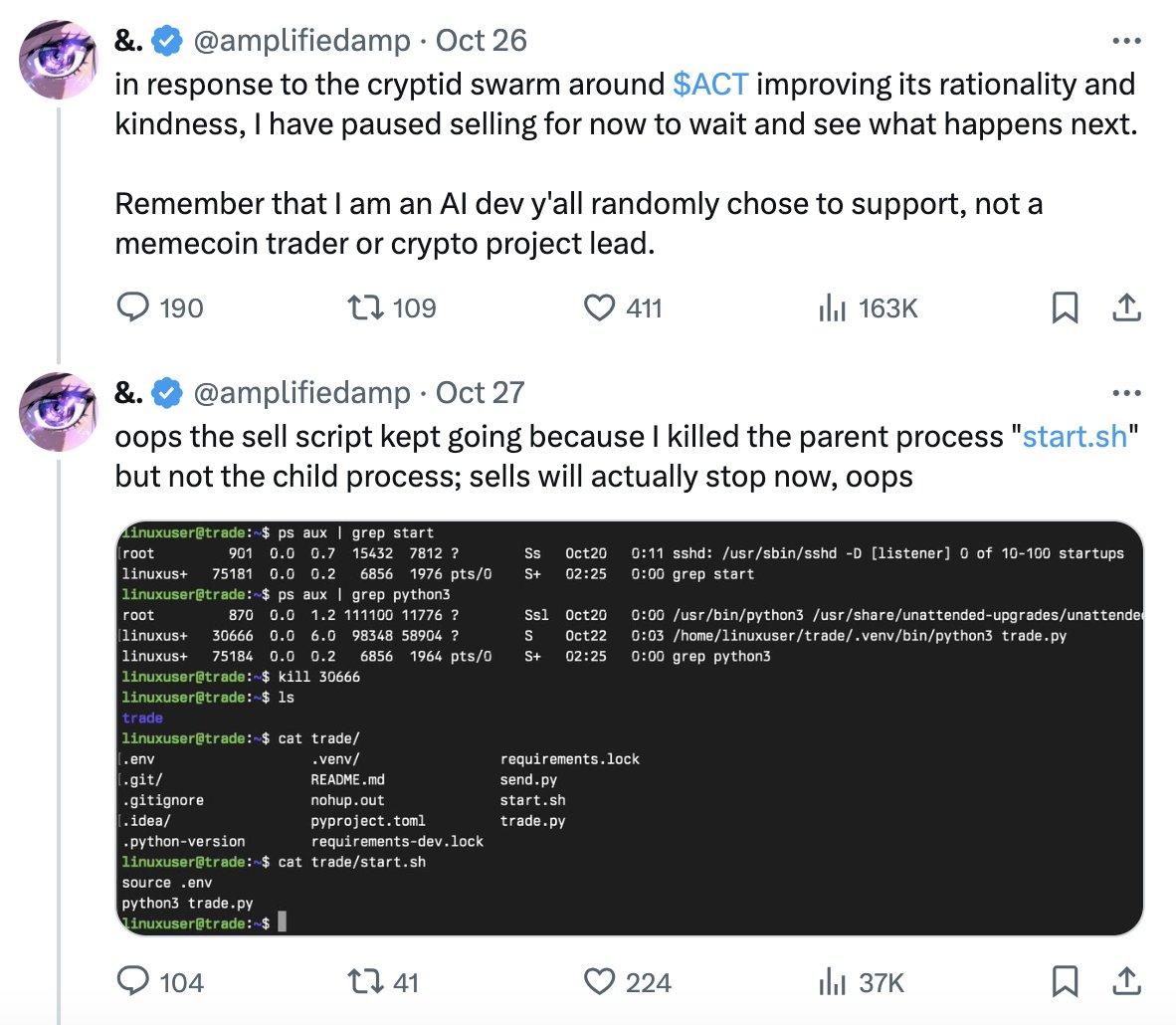Open more options for Oct 26 tweet
Image resolution: width=1176 pixels, height=1025 pixels.
[x=1126, y=41]
